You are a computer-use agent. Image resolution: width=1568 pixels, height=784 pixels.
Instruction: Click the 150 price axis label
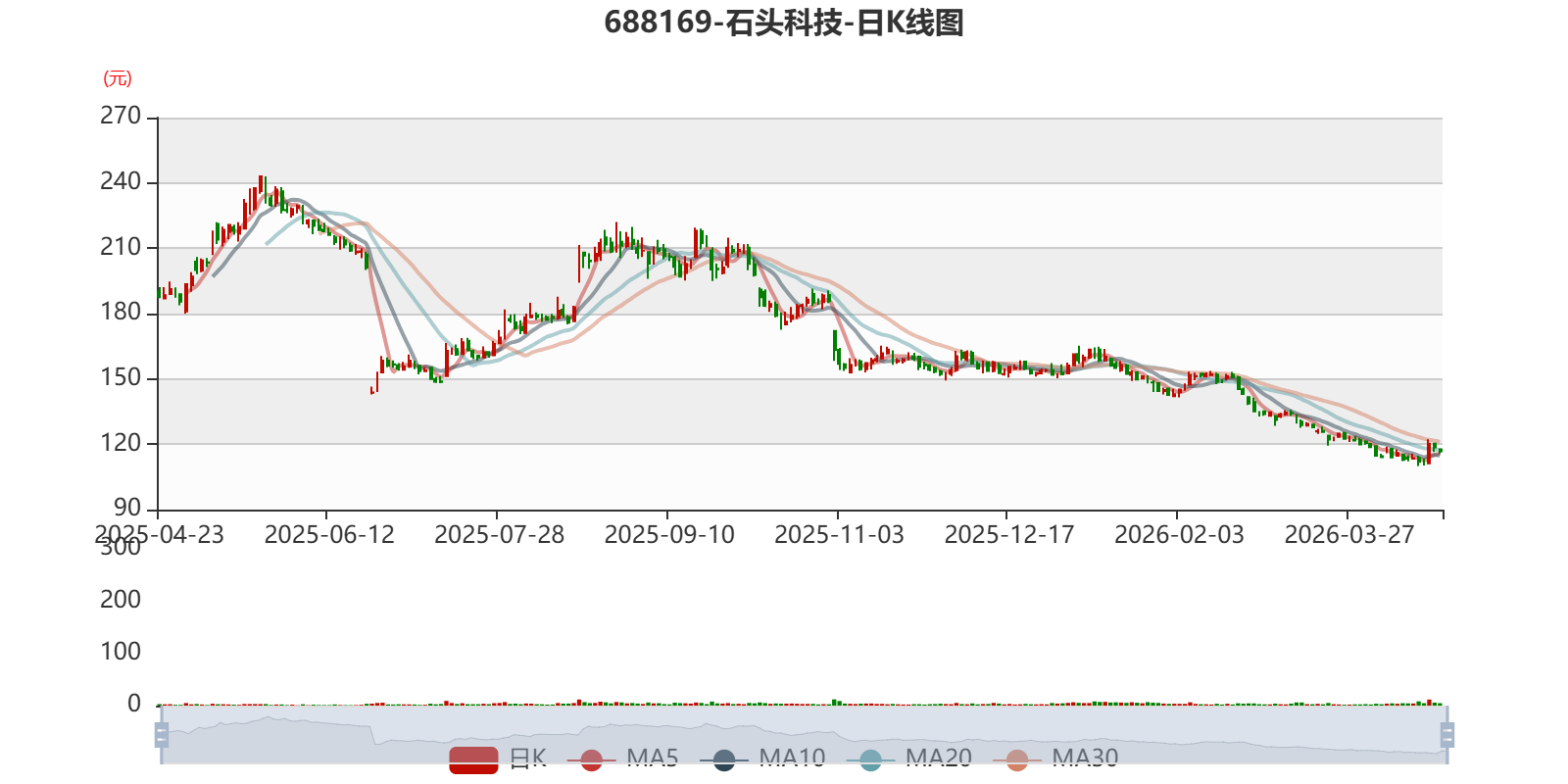[x=121, y=377]
